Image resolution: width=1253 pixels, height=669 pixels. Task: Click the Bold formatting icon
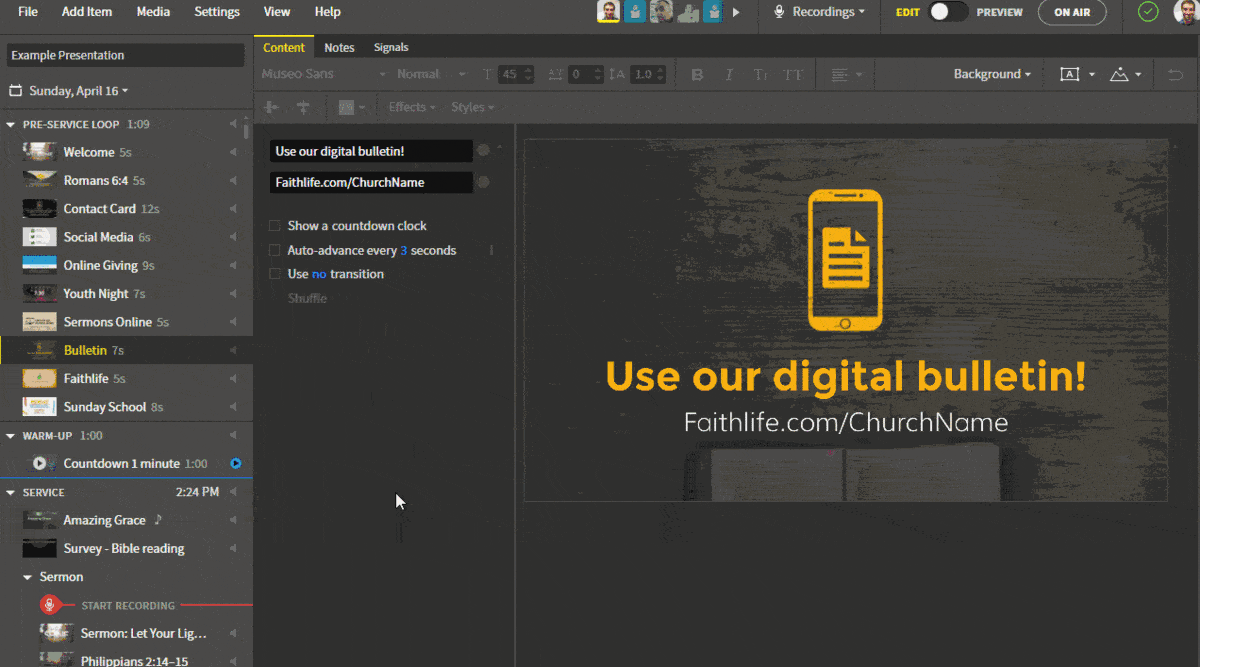point(698,75)
